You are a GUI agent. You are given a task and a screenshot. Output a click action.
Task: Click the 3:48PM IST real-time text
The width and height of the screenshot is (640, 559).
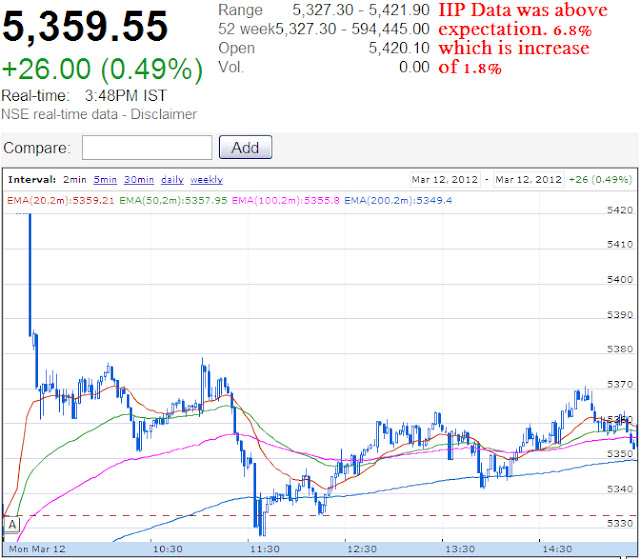(x=126, y=96)
